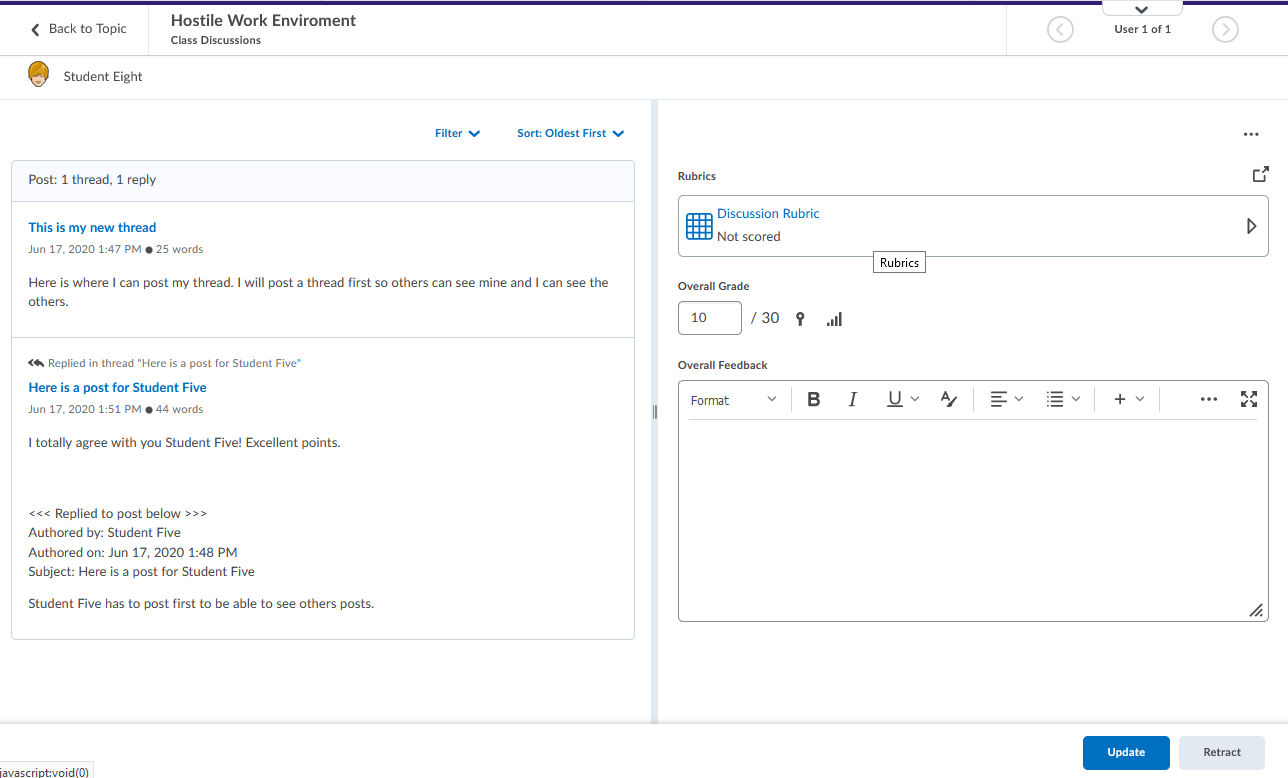Open the strikethrough text formatting icon
This screenshot has height=778, width=1288.
[x=949, y=400]
